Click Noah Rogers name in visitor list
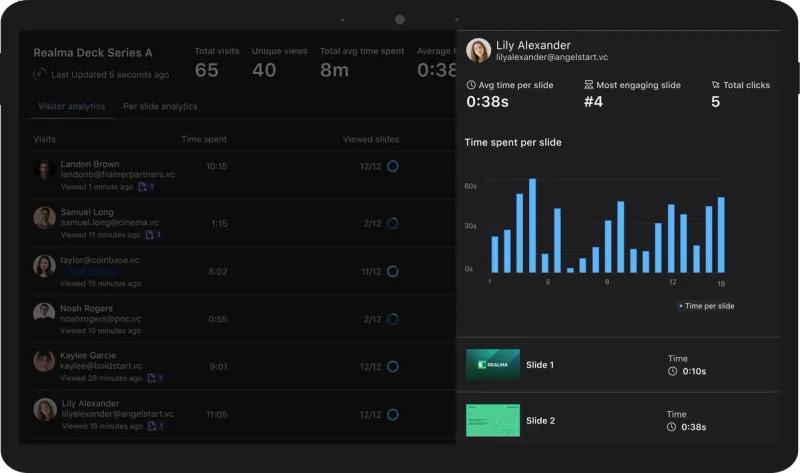This screenshot has width=800, height=473. 86,308
